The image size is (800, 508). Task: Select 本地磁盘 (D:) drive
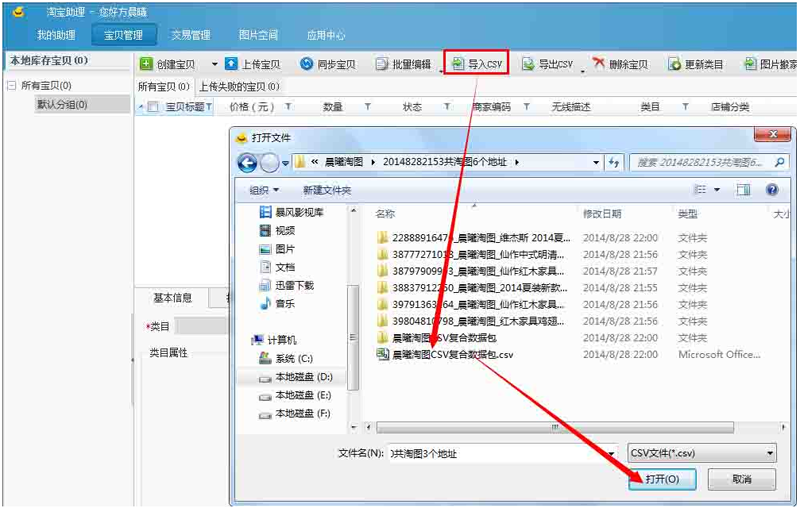pyautogui.click(x=296, y=377)
